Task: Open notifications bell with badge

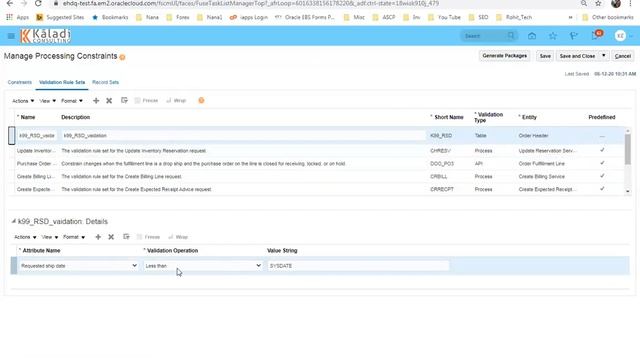Action: click(x=596, y=35)
